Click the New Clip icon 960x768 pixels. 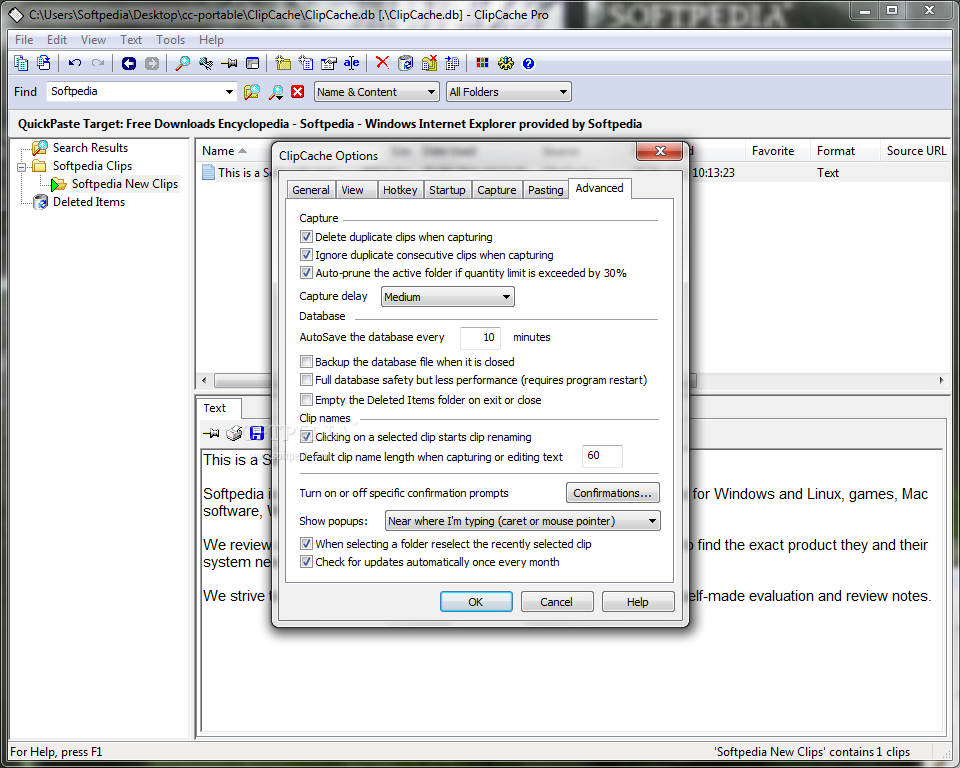click(306, 63)
